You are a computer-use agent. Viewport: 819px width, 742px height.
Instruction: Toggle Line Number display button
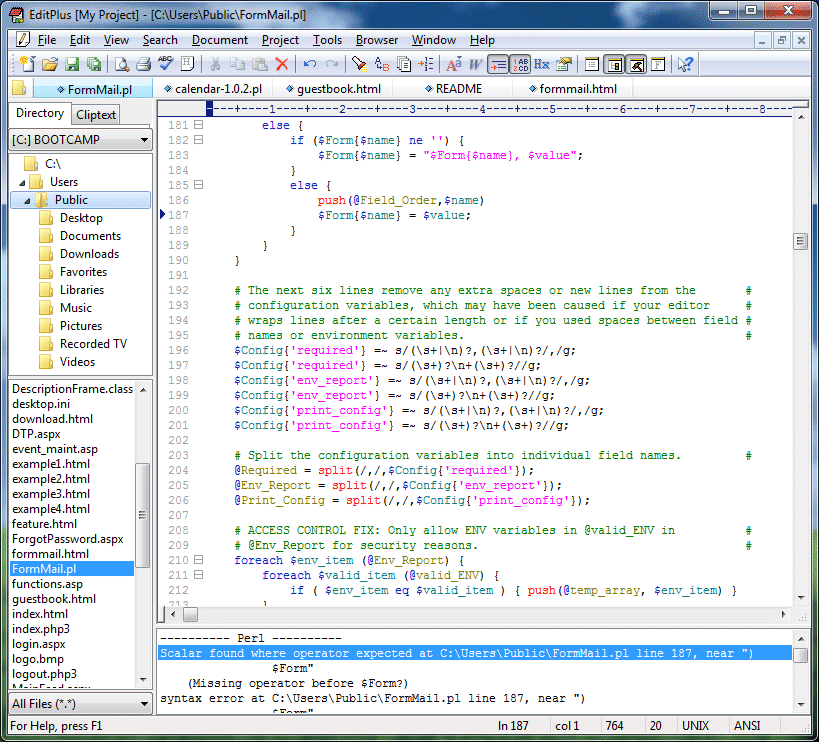pyautogui.click(x=520, y=64)
